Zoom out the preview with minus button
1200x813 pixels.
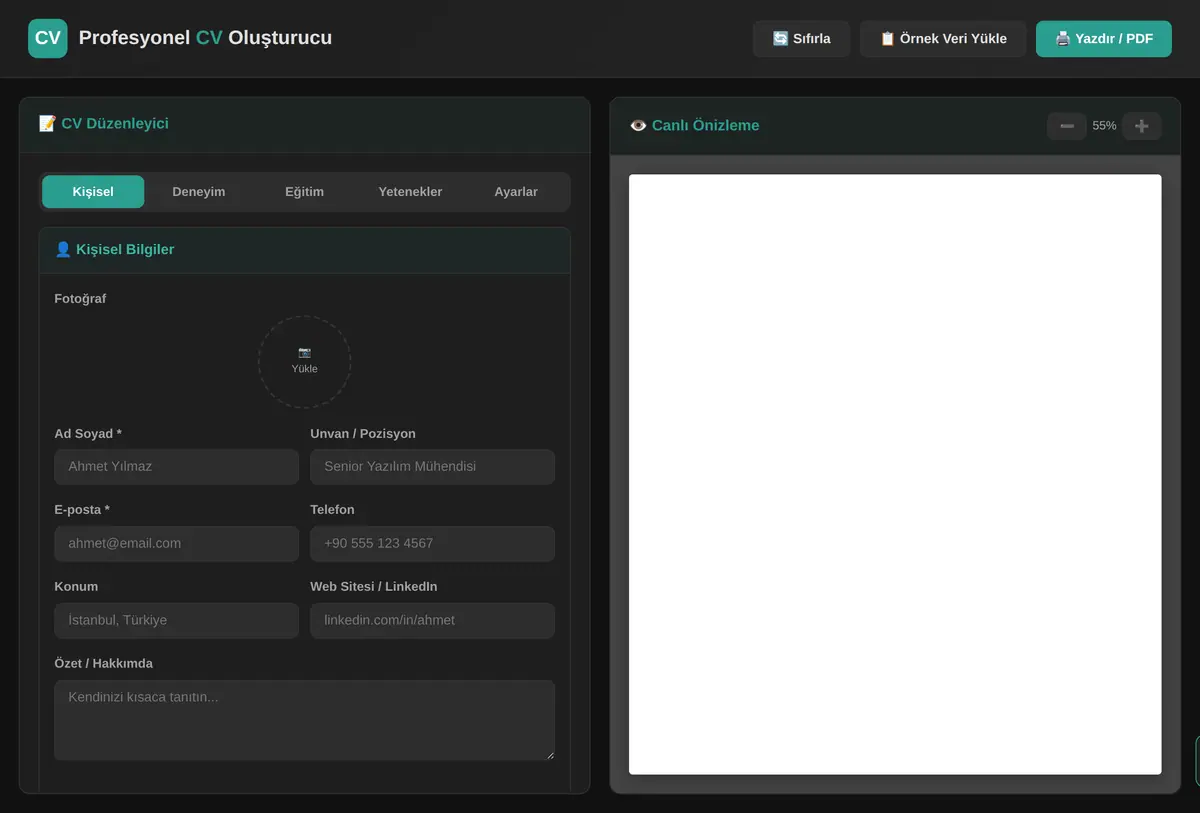[1067, 126]
